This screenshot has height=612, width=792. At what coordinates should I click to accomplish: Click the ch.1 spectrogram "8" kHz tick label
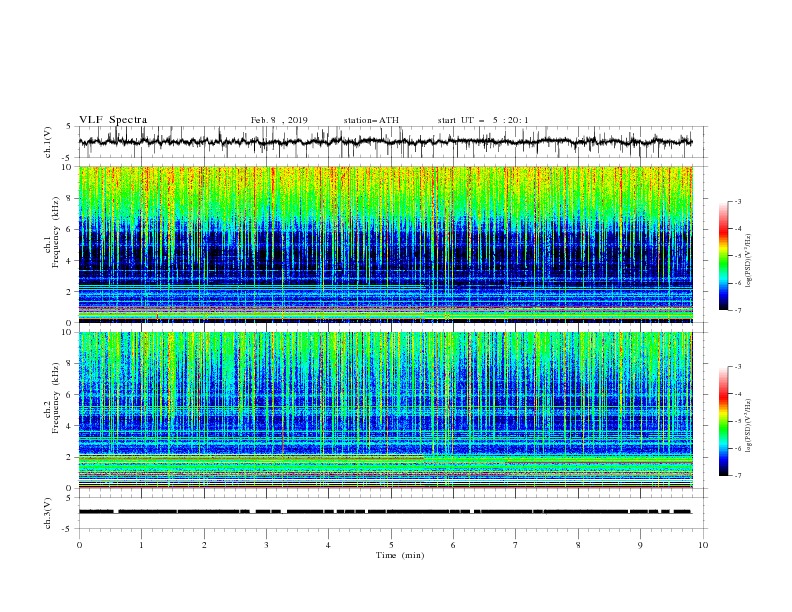pos(70,198)
